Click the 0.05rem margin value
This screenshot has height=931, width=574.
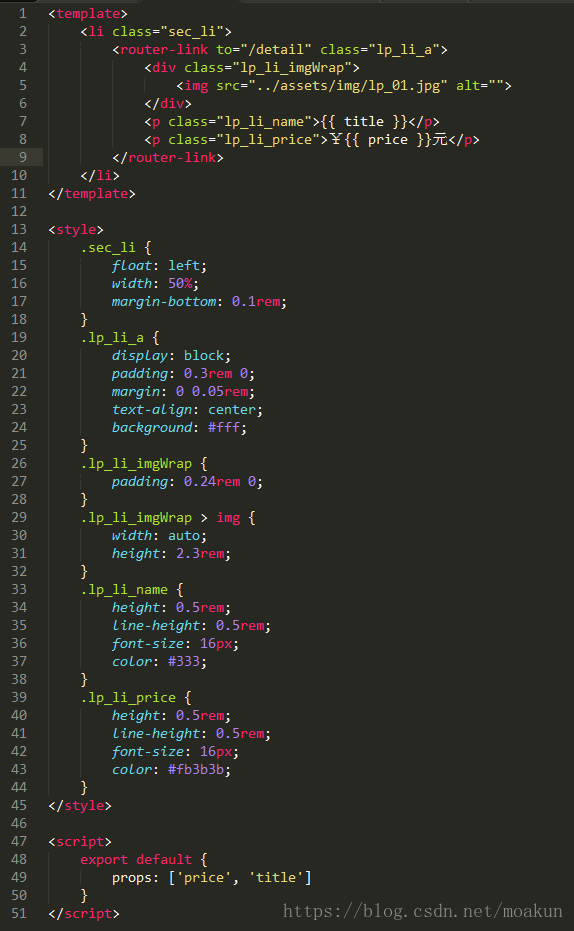click(220, 391)
